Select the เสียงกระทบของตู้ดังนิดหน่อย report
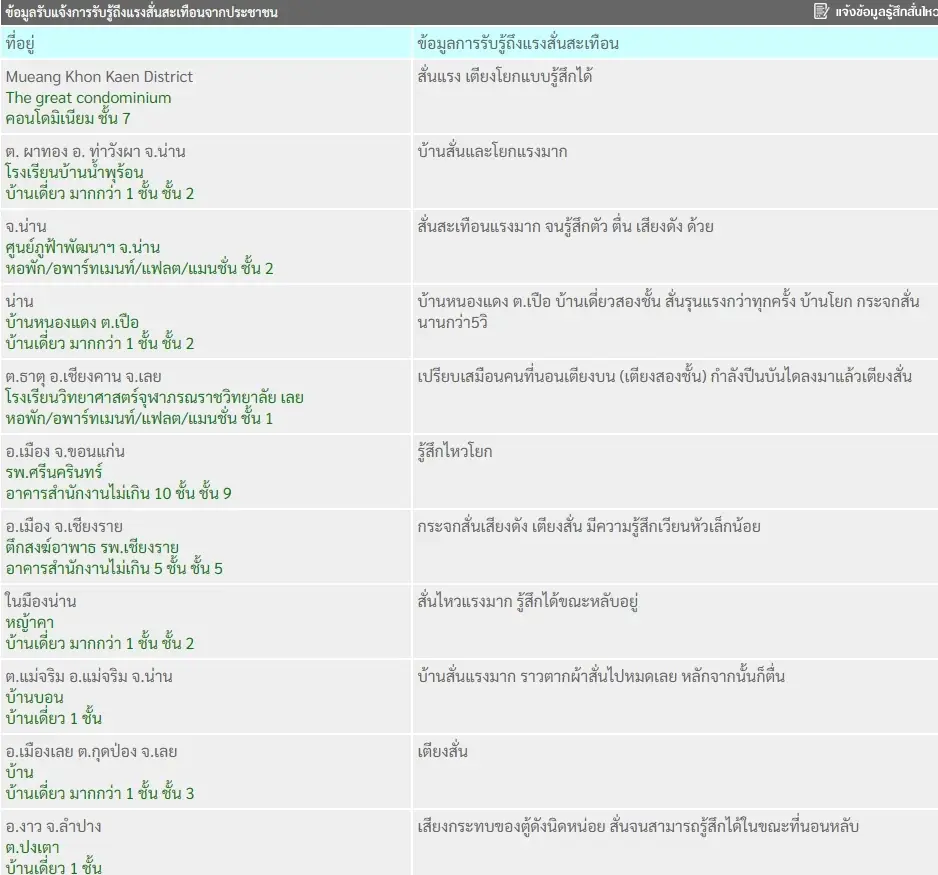 [x=638, y=827]
